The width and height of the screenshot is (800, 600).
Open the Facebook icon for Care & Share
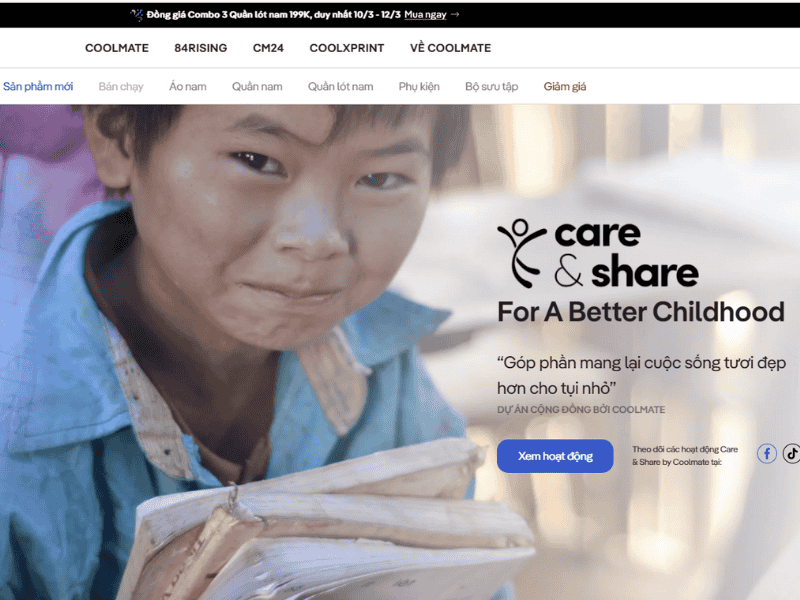pyautogui.click(x=766, y=454)
